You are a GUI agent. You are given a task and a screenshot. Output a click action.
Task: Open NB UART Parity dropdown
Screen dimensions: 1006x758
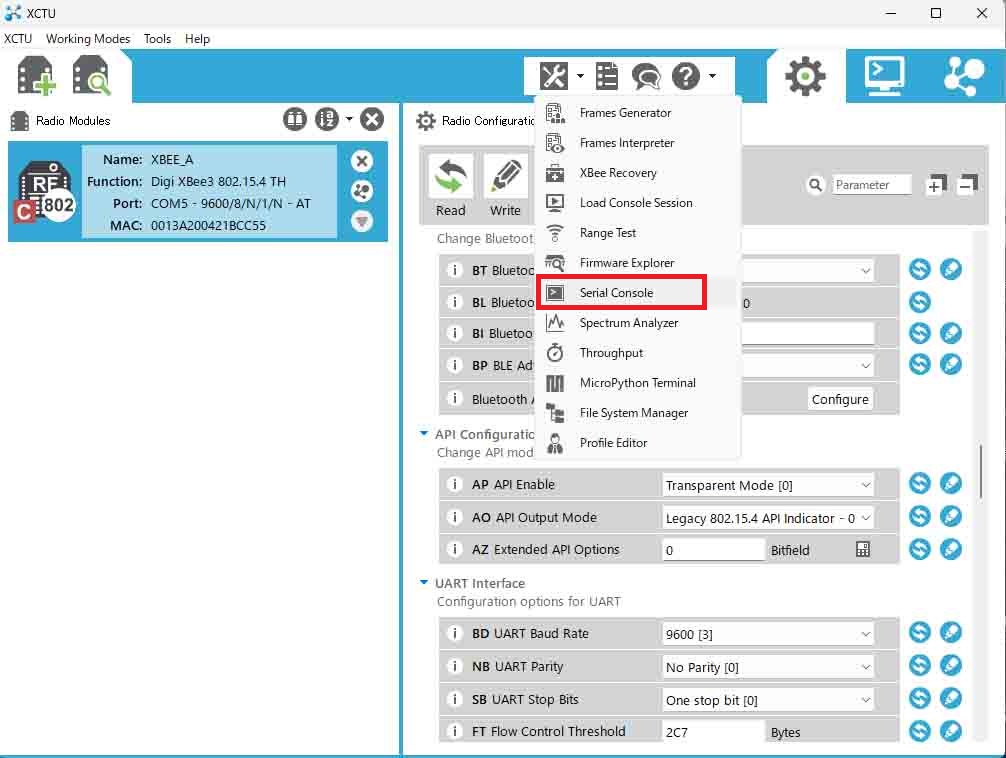tap(768, 667)
